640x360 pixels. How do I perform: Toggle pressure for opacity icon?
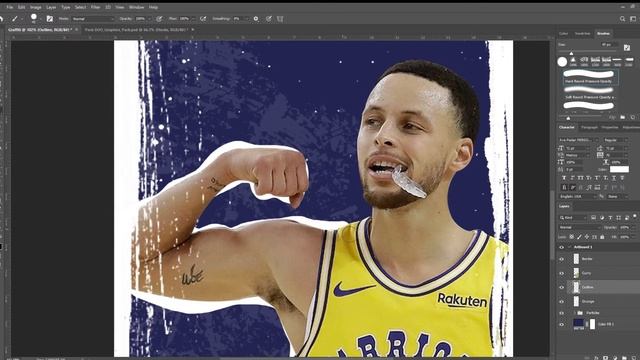click(159, 19)
